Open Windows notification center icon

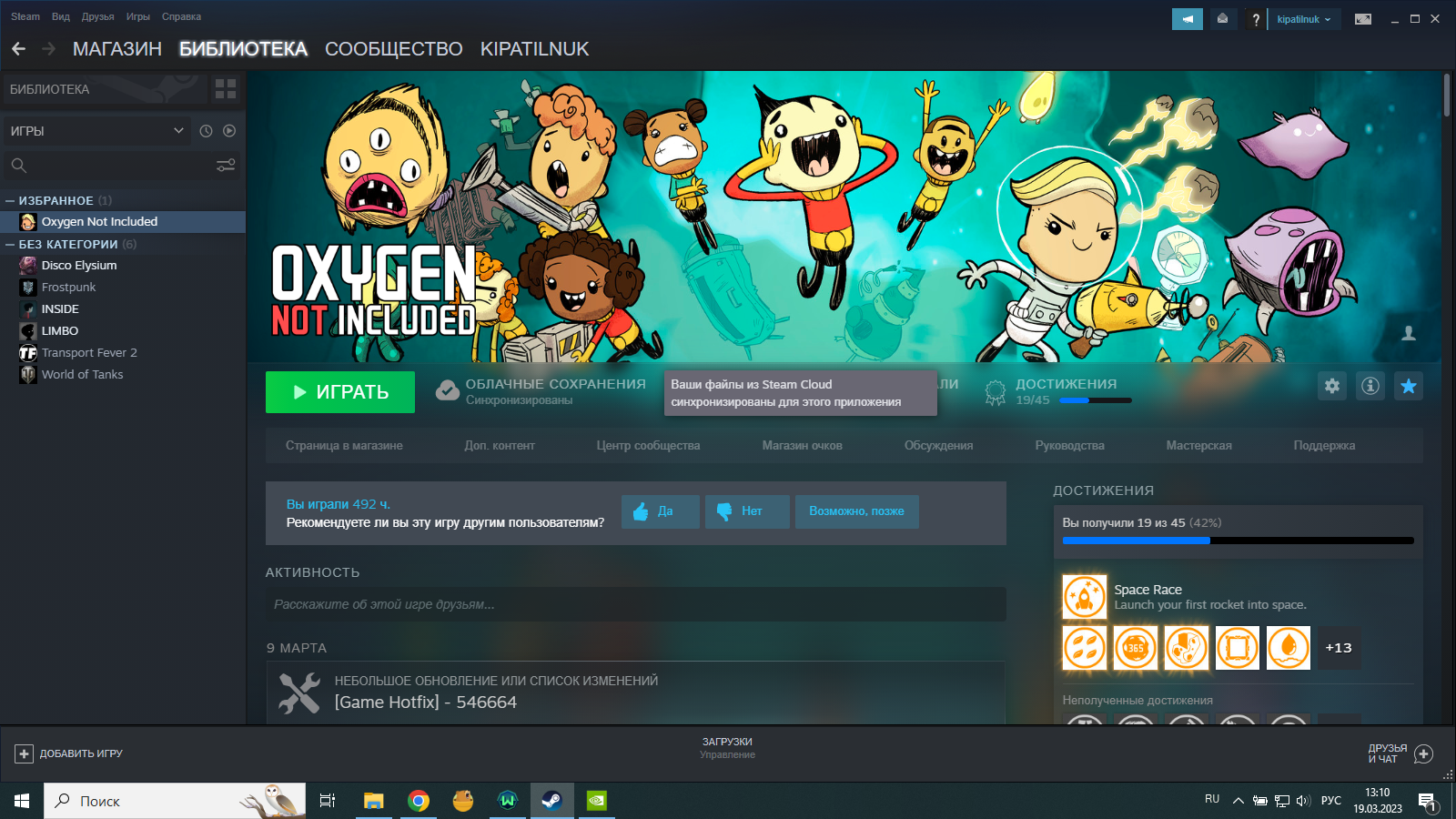[1427, 802]
